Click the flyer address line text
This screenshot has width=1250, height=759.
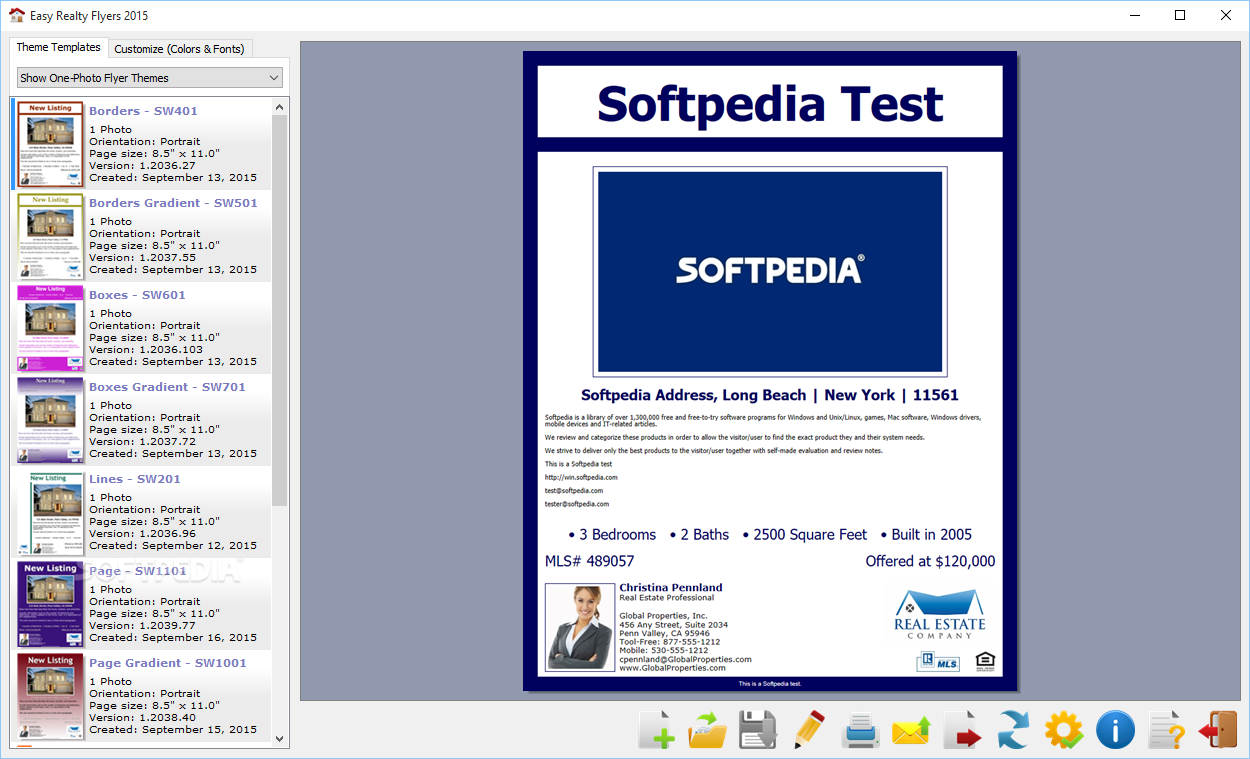point(770,395)
